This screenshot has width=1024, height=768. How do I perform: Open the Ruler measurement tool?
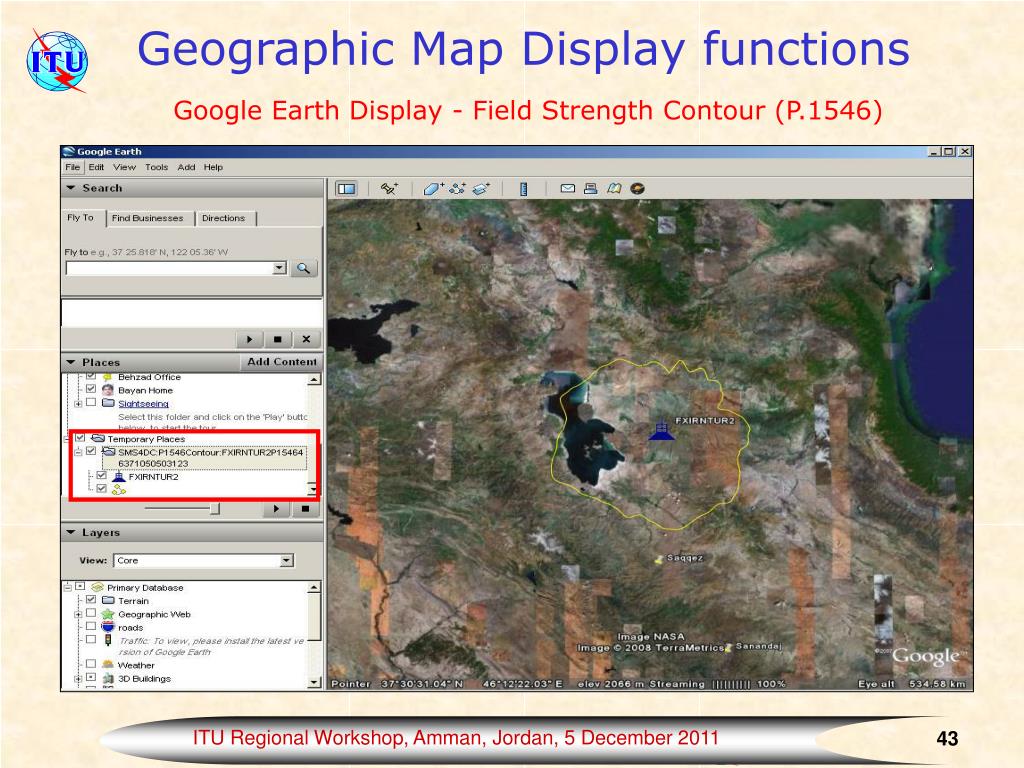tap(523, 189)
